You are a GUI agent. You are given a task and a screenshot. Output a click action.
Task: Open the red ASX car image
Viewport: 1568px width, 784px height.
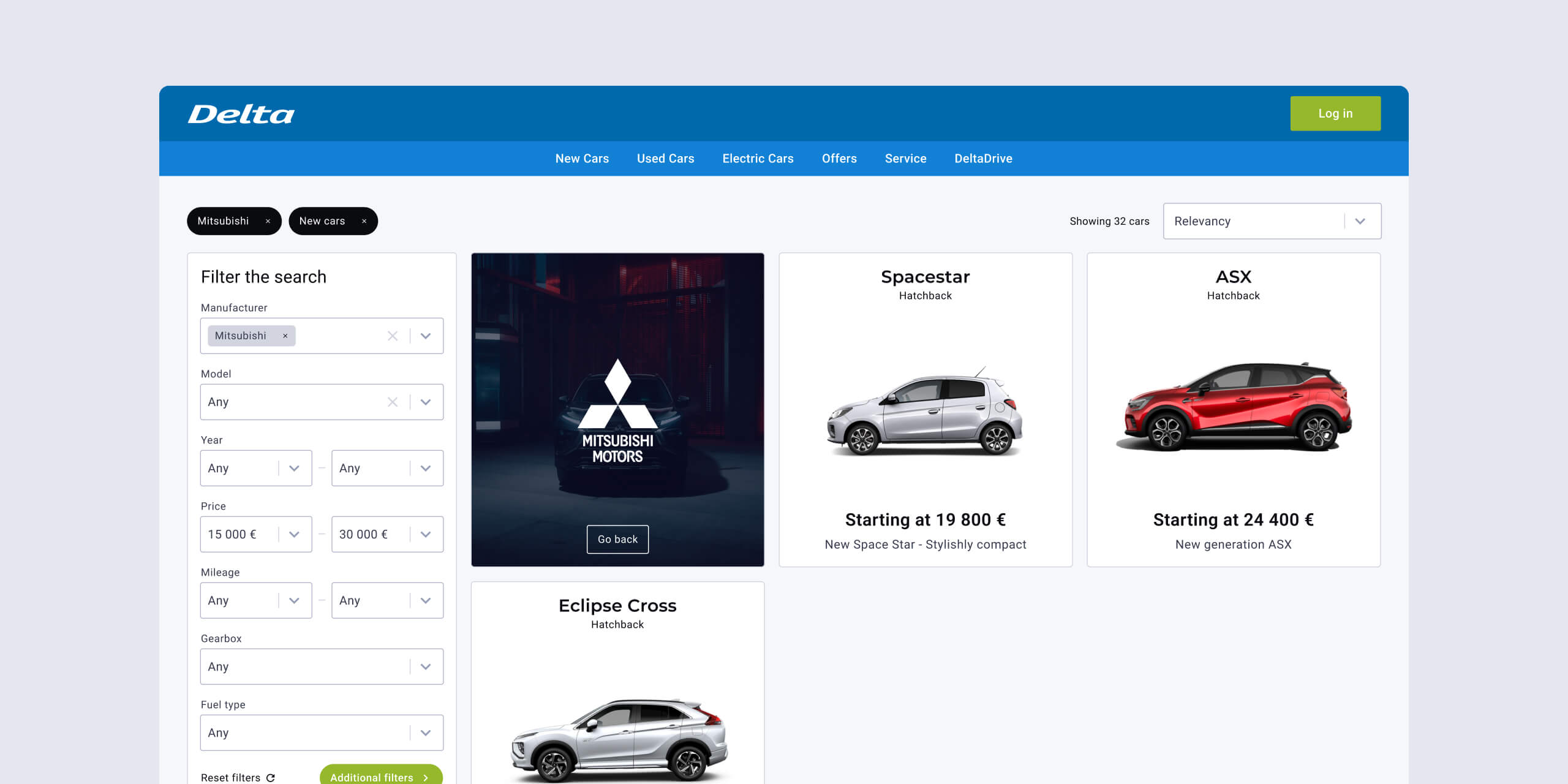pos(1234,407)
